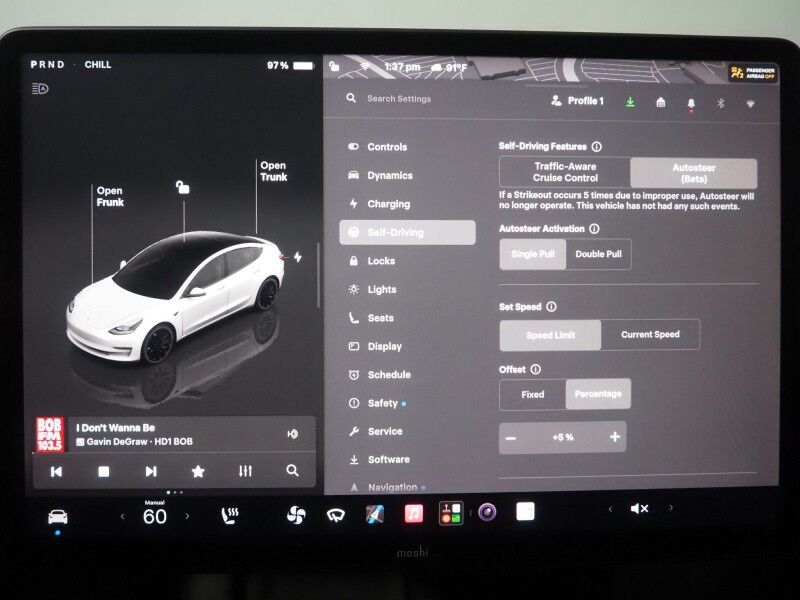Image resolution: width=800 pixels, height=600 pixels.
Task: Tap the BOB FM 103.5 station logo
Action: pos(49,434)
